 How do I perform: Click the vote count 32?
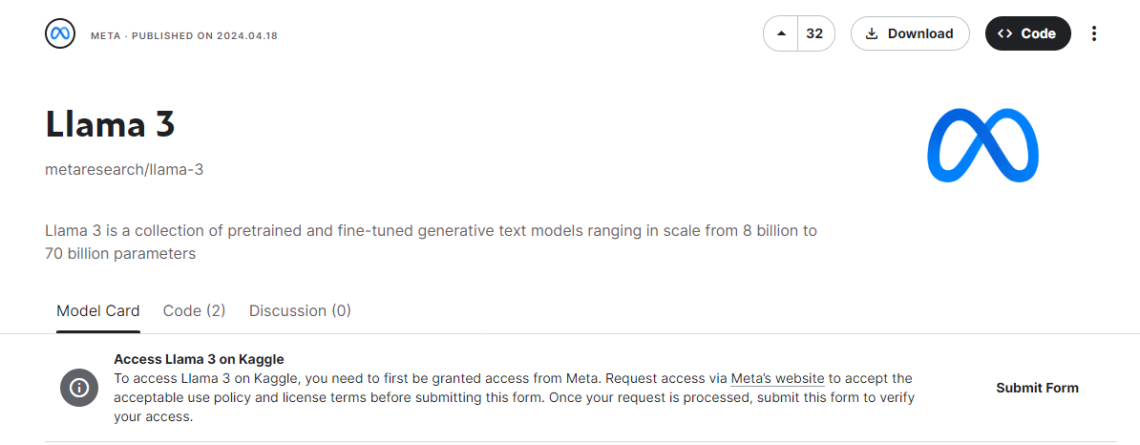click(x=815, y=34)
